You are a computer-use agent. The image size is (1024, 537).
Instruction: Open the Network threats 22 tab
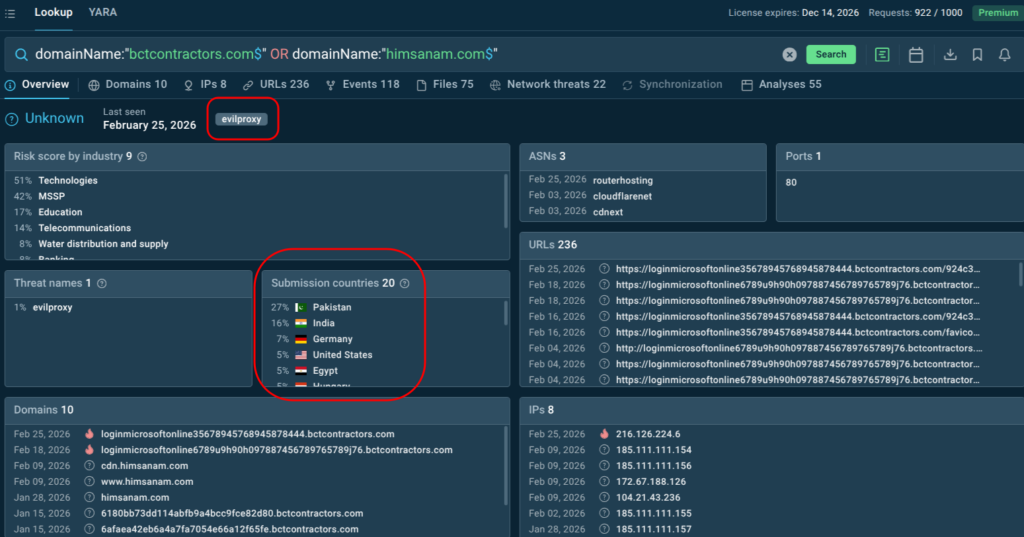[x=547, y=85]
